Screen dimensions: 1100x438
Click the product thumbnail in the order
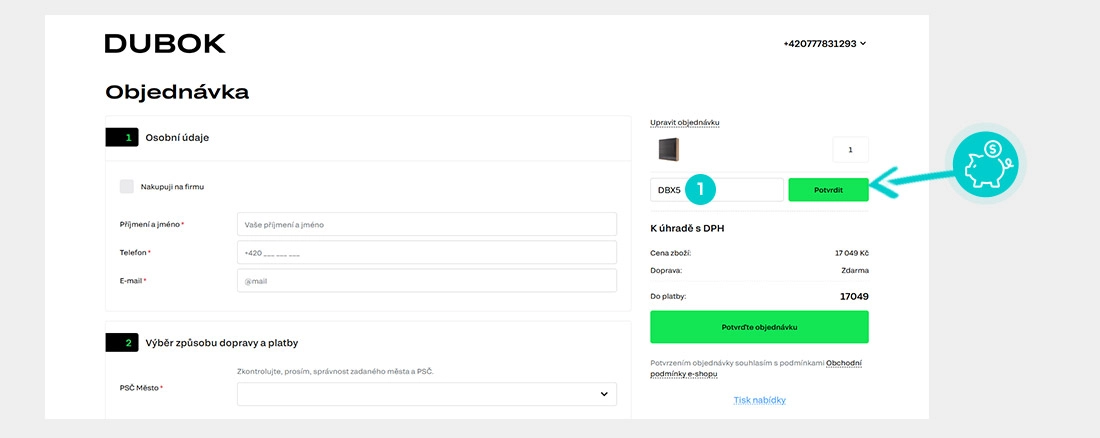tap(668, 150)
